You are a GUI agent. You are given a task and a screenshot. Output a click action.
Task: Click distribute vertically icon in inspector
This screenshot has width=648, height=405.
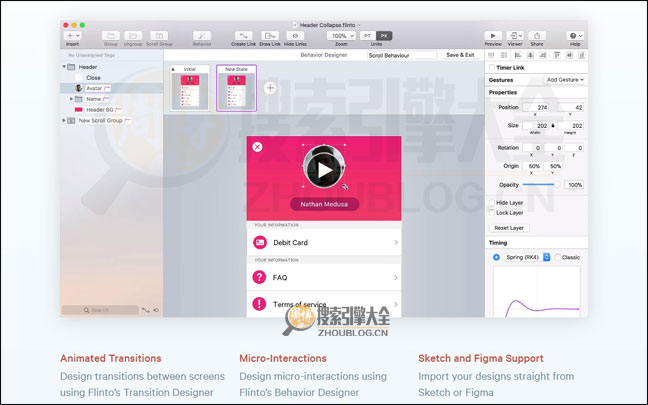[x=504, y=55]
